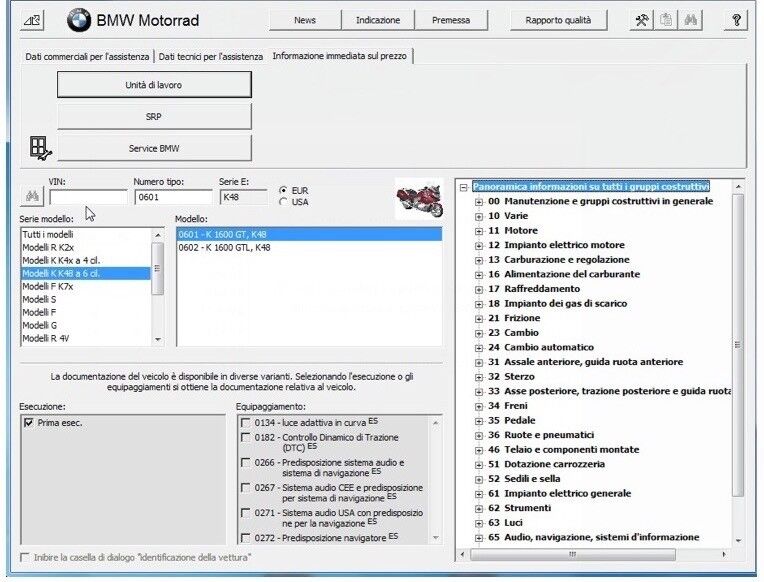
Task: Click the red motorcycle thumbnail image
Action: 419,197
